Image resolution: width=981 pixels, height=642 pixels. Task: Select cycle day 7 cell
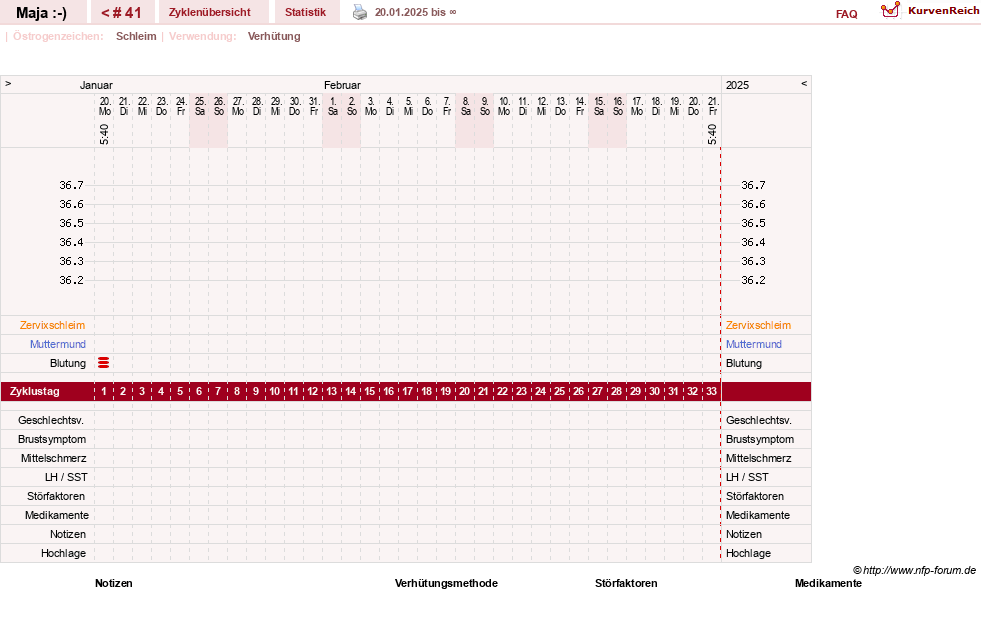pos(218,392)
